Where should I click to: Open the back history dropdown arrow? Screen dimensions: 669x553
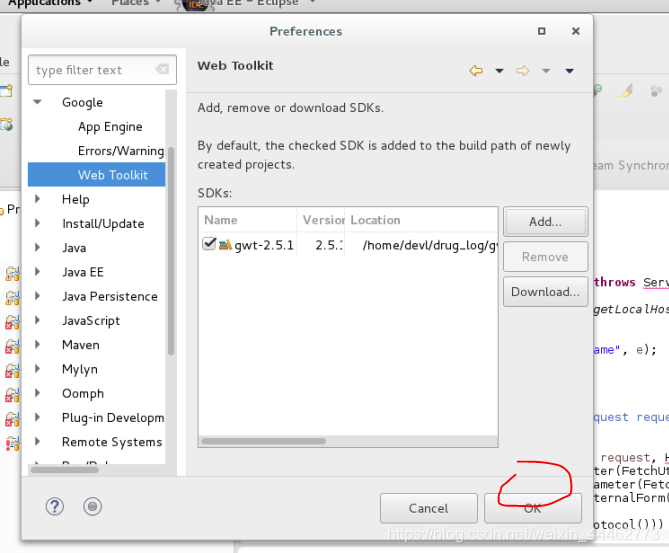pos(499,71)
